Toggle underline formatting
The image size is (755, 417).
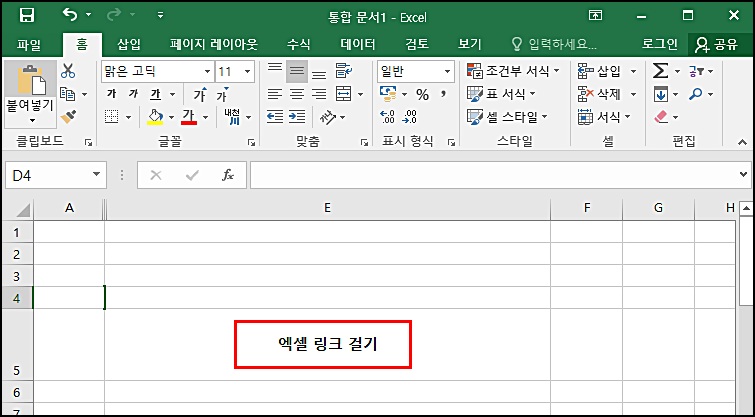(156, 94)
